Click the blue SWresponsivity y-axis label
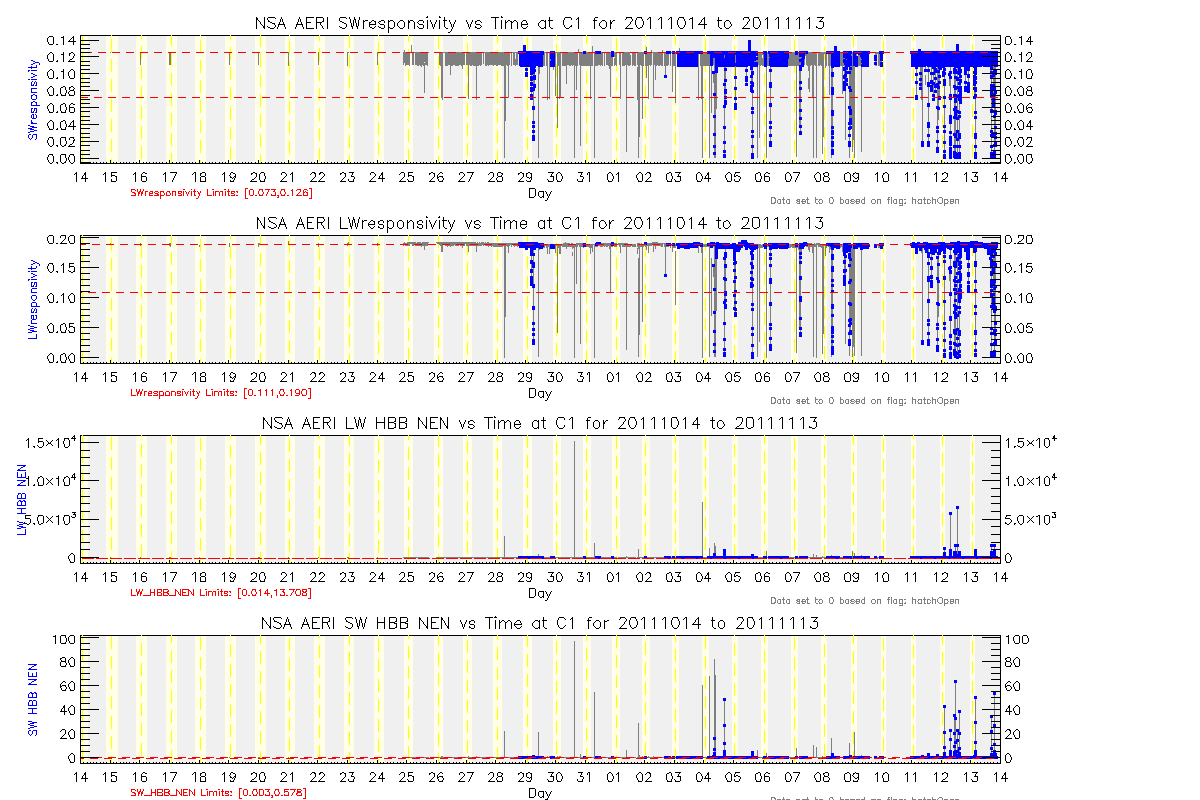Viewport: 1200px width, 800px height. pyautogui.click(x=33, y=99)
